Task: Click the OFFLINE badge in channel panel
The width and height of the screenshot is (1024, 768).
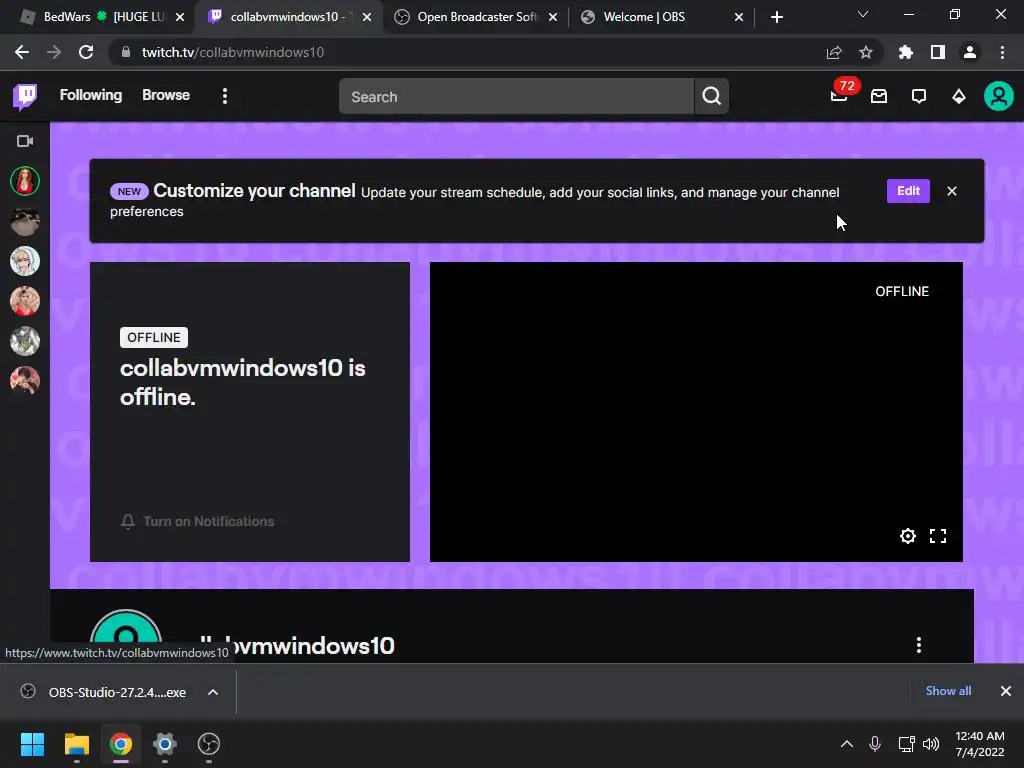Action: pyautogui.click(x=153, y=337)
